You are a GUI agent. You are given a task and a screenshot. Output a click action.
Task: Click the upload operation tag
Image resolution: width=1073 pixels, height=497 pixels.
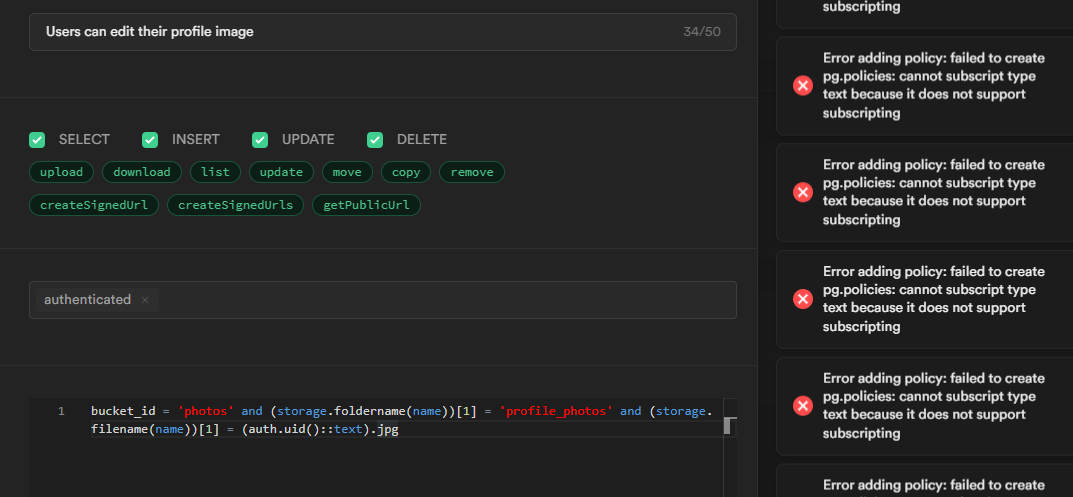pyautogui.click(x=61, y=172)
